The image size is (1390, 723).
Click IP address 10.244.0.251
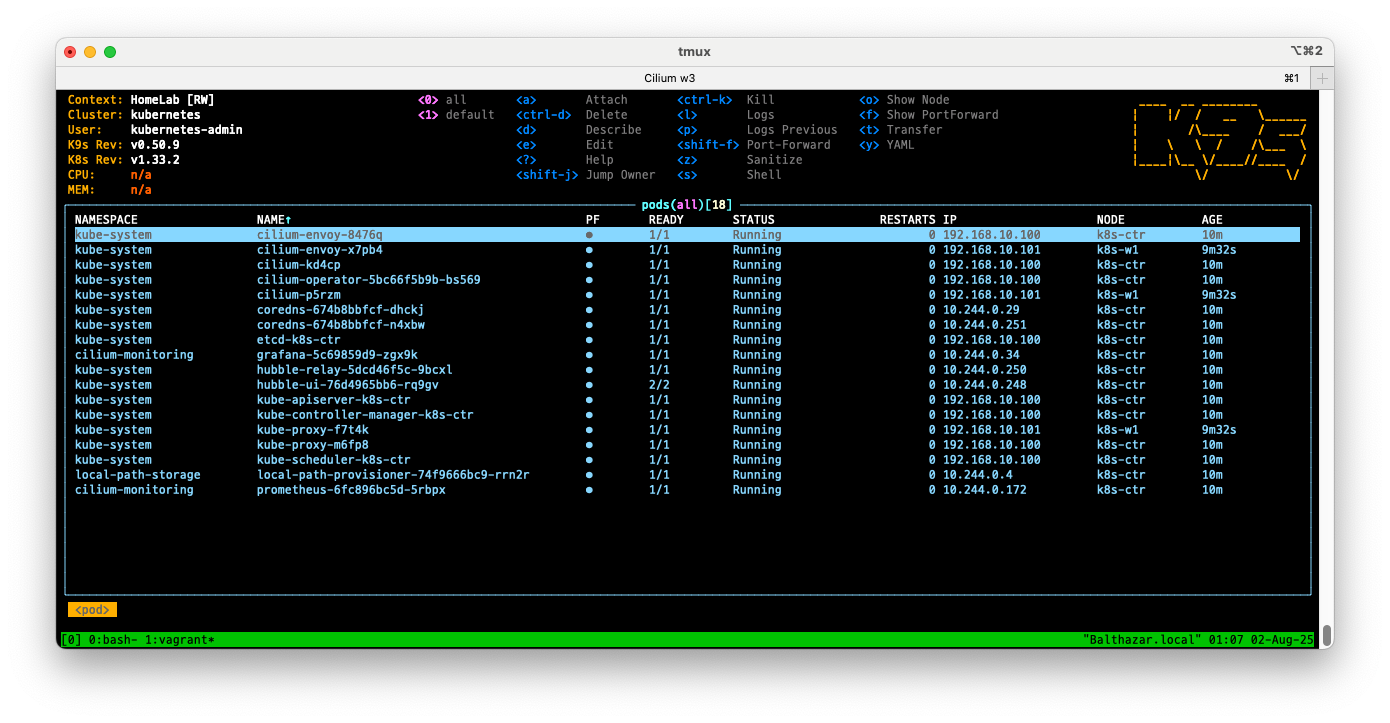coord(985,325)
